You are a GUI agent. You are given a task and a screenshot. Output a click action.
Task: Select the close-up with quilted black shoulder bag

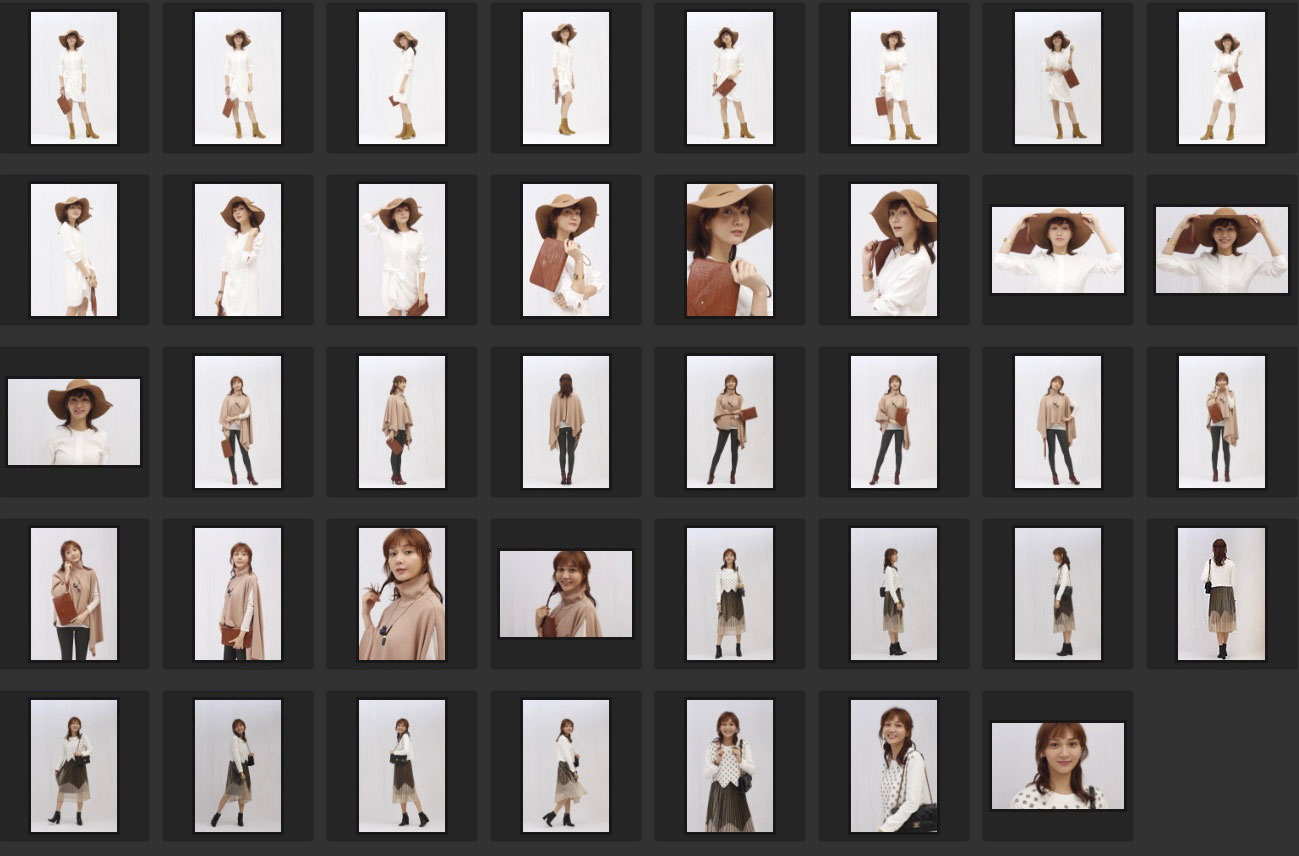(893, 765)
